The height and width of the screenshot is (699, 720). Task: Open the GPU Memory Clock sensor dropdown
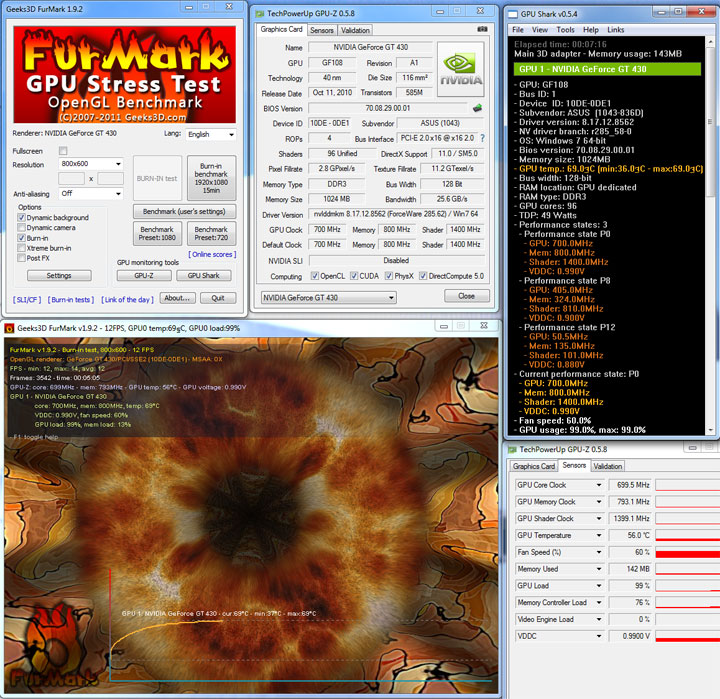(599, 502)
